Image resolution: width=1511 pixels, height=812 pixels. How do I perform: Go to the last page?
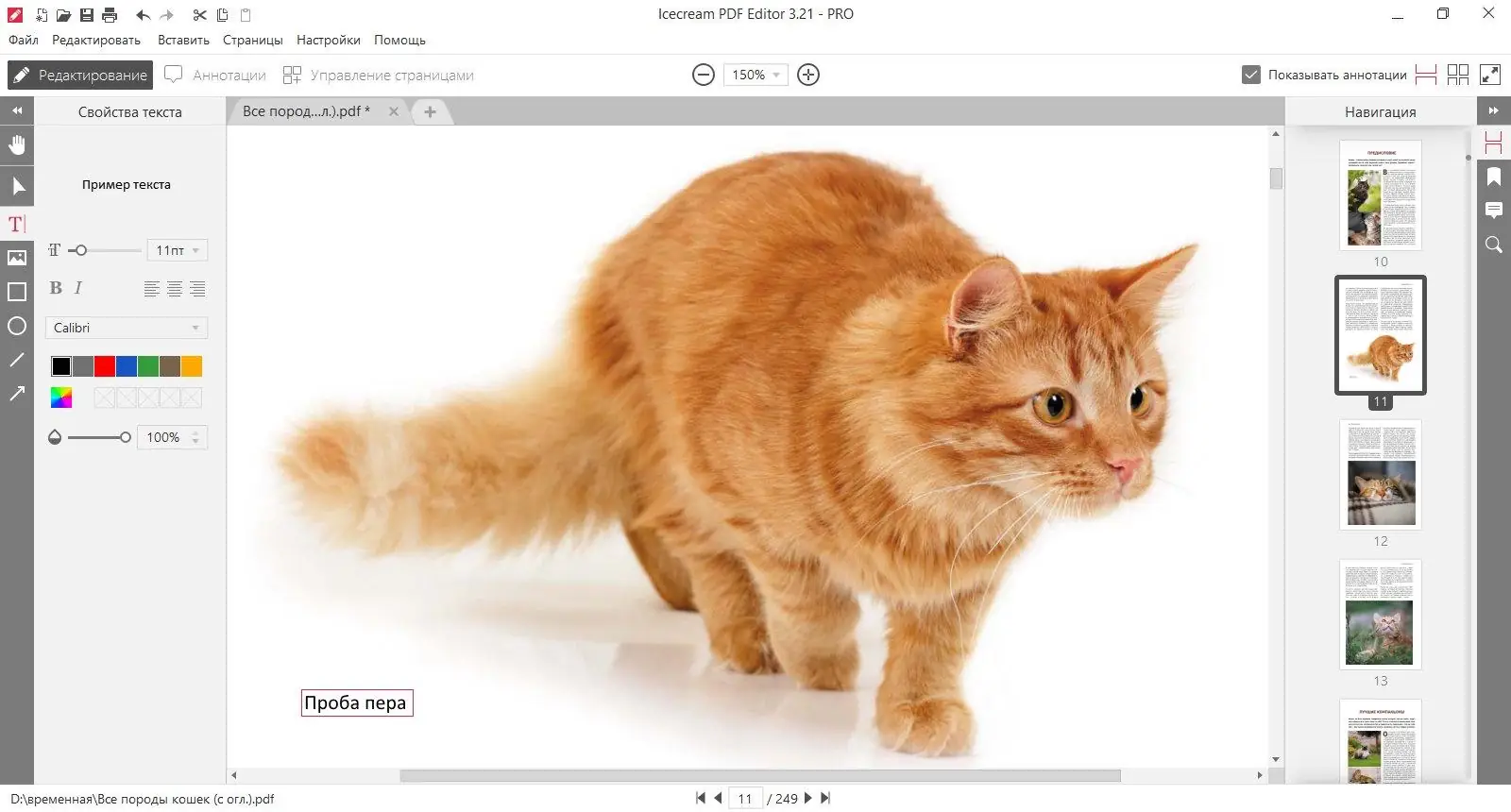pyautogui.click(x=825, y=798)
